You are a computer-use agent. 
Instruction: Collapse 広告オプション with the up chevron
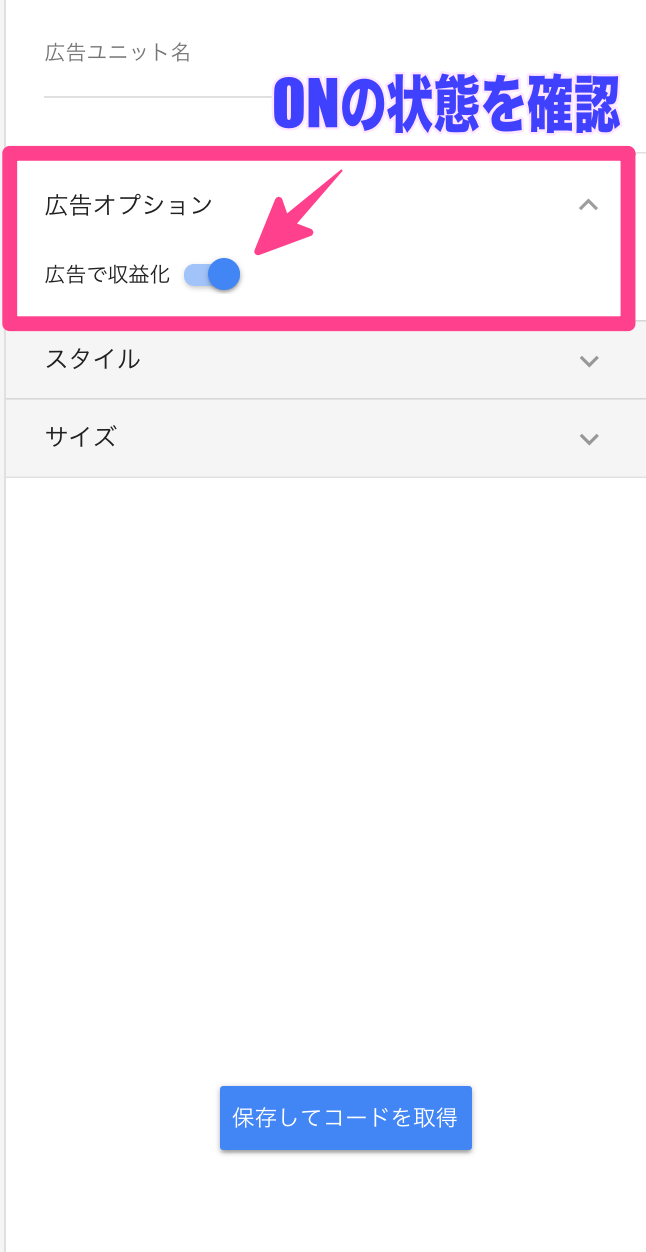589,205
